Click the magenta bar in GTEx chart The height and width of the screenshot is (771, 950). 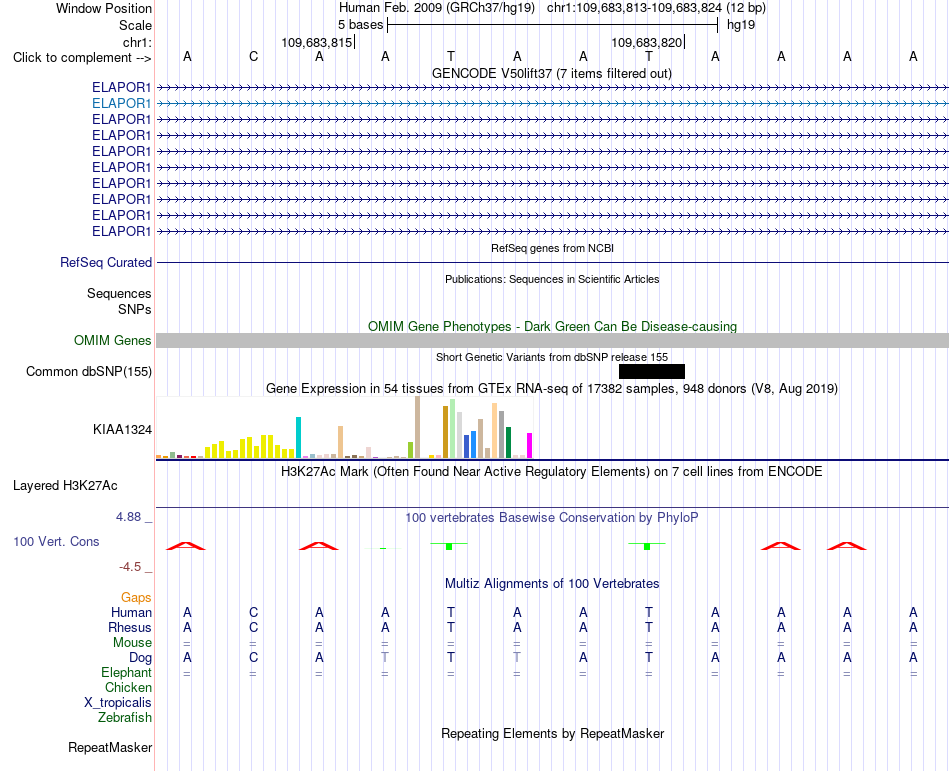click(x=530, y=445)
